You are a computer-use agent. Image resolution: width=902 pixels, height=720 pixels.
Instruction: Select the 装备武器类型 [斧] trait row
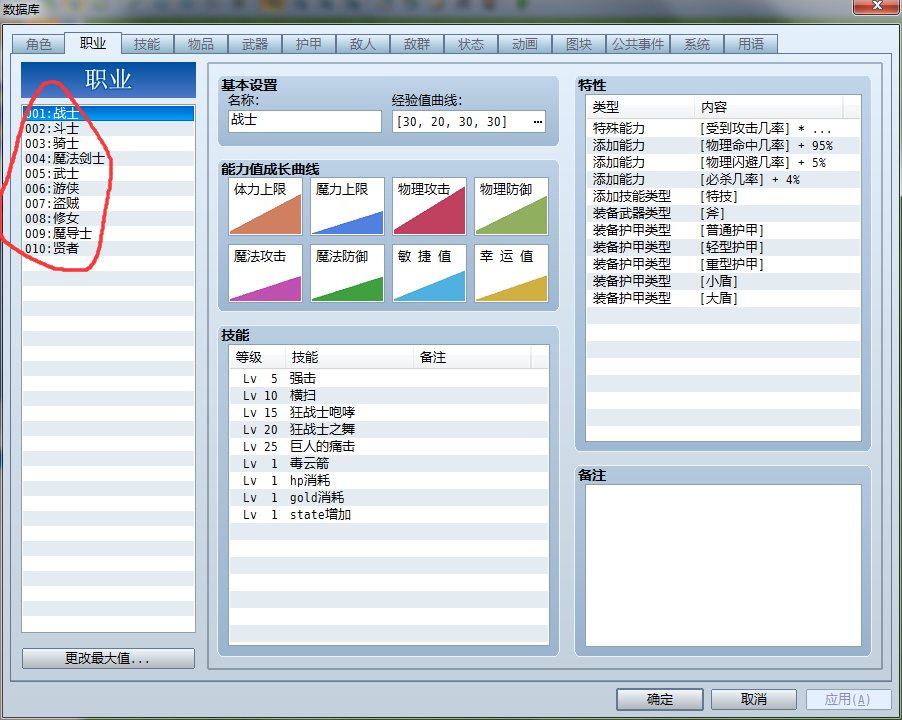click(x=723, y=213)
